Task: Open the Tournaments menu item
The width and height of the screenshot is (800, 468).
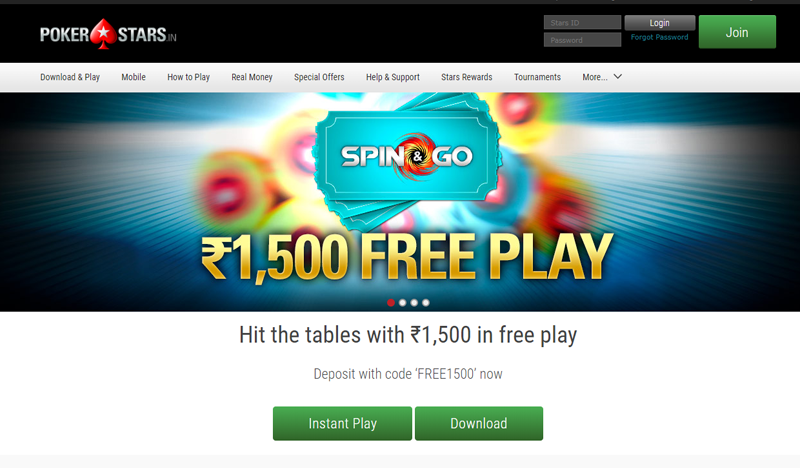Action: tap(537, 77)
